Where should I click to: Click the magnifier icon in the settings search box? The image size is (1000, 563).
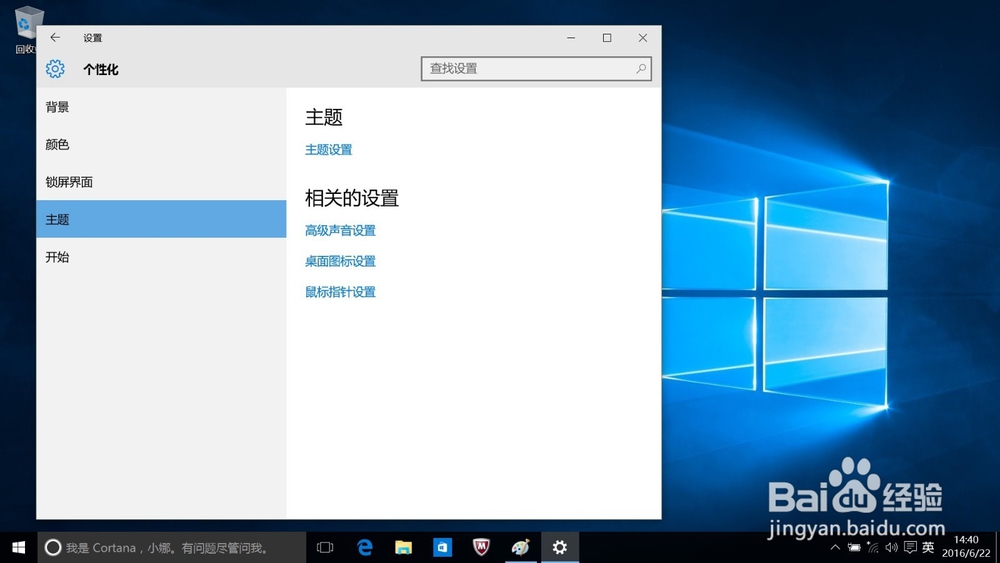(640, 68)
